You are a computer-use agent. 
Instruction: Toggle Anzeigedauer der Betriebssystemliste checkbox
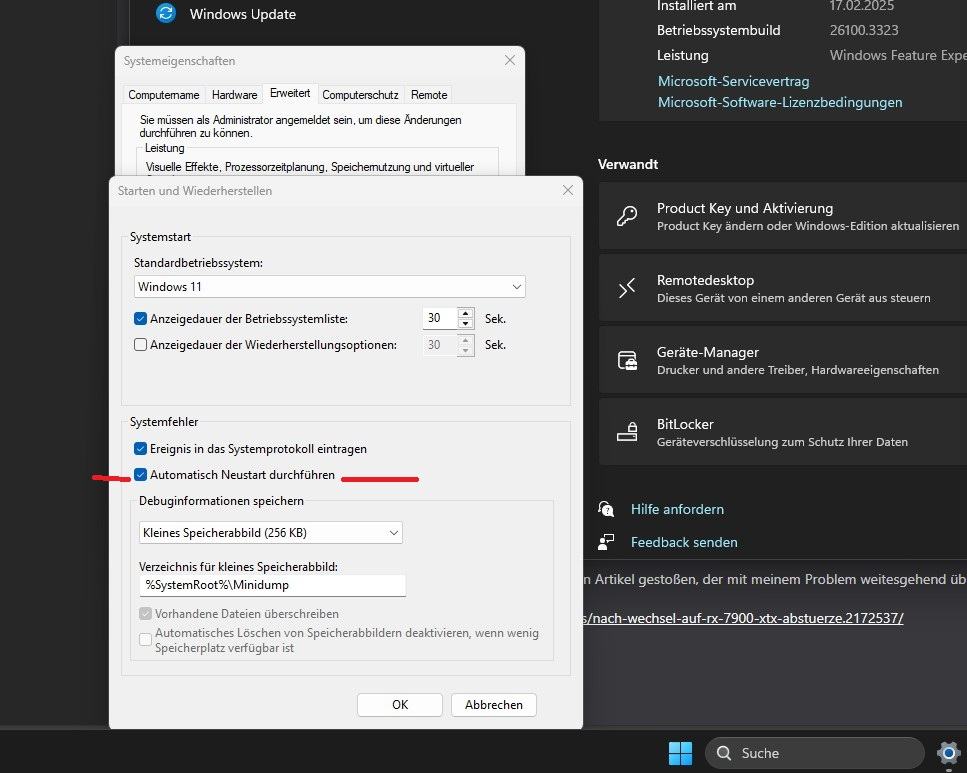[140, 318]
